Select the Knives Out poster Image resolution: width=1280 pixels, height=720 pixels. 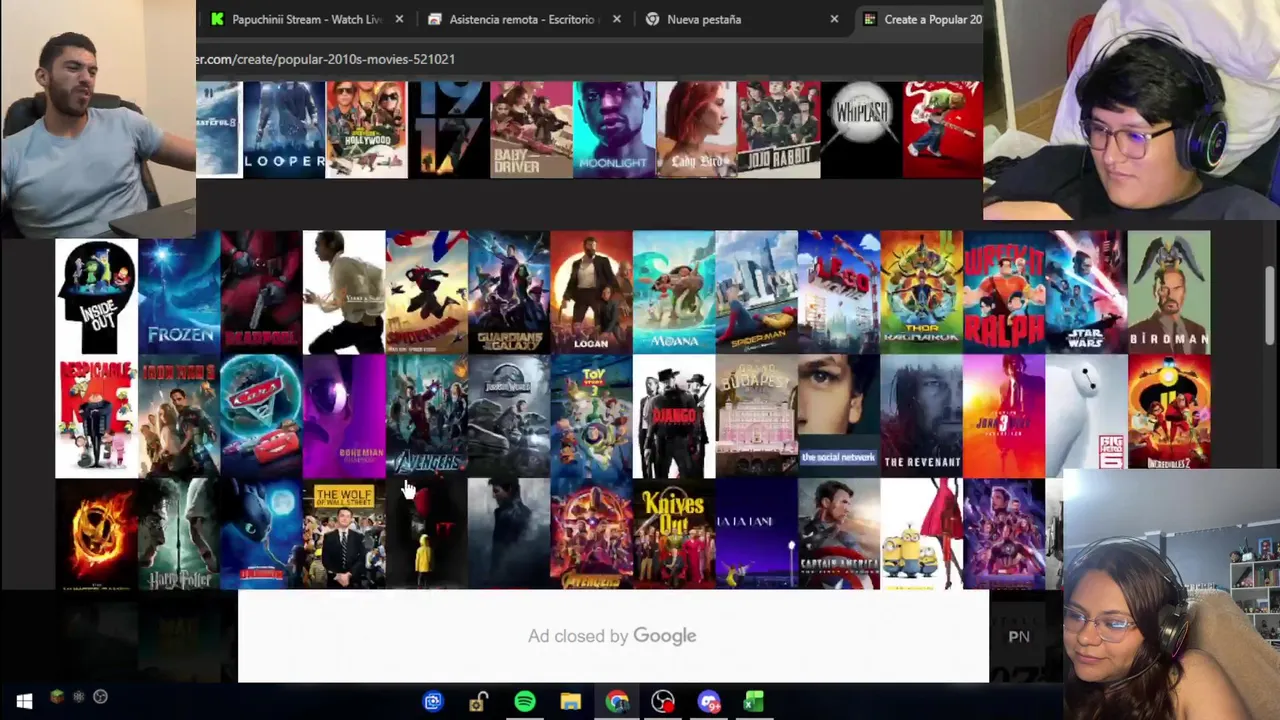674,534
